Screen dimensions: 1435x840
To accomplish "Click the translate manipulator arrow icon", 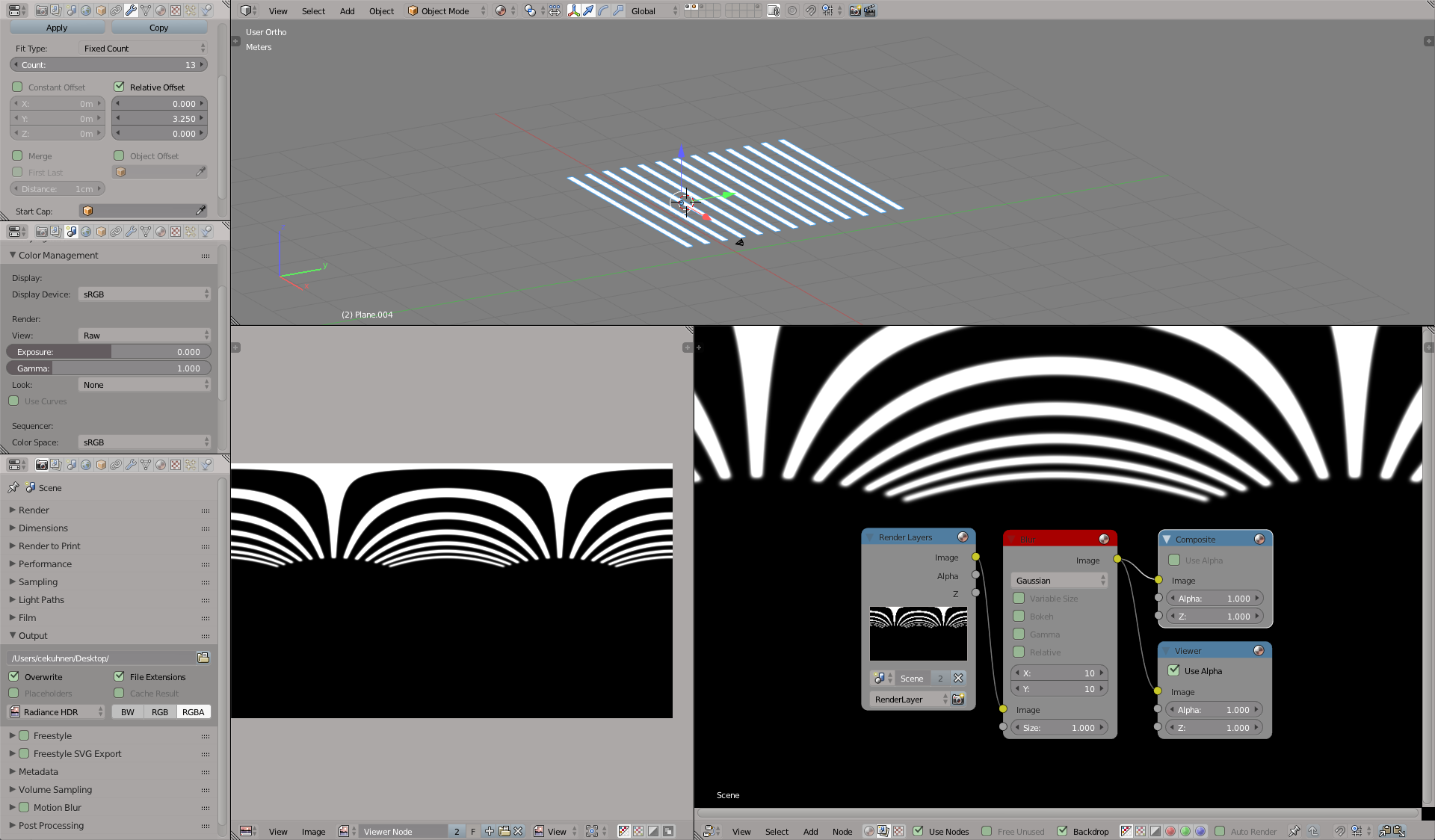I will (588, 10).
